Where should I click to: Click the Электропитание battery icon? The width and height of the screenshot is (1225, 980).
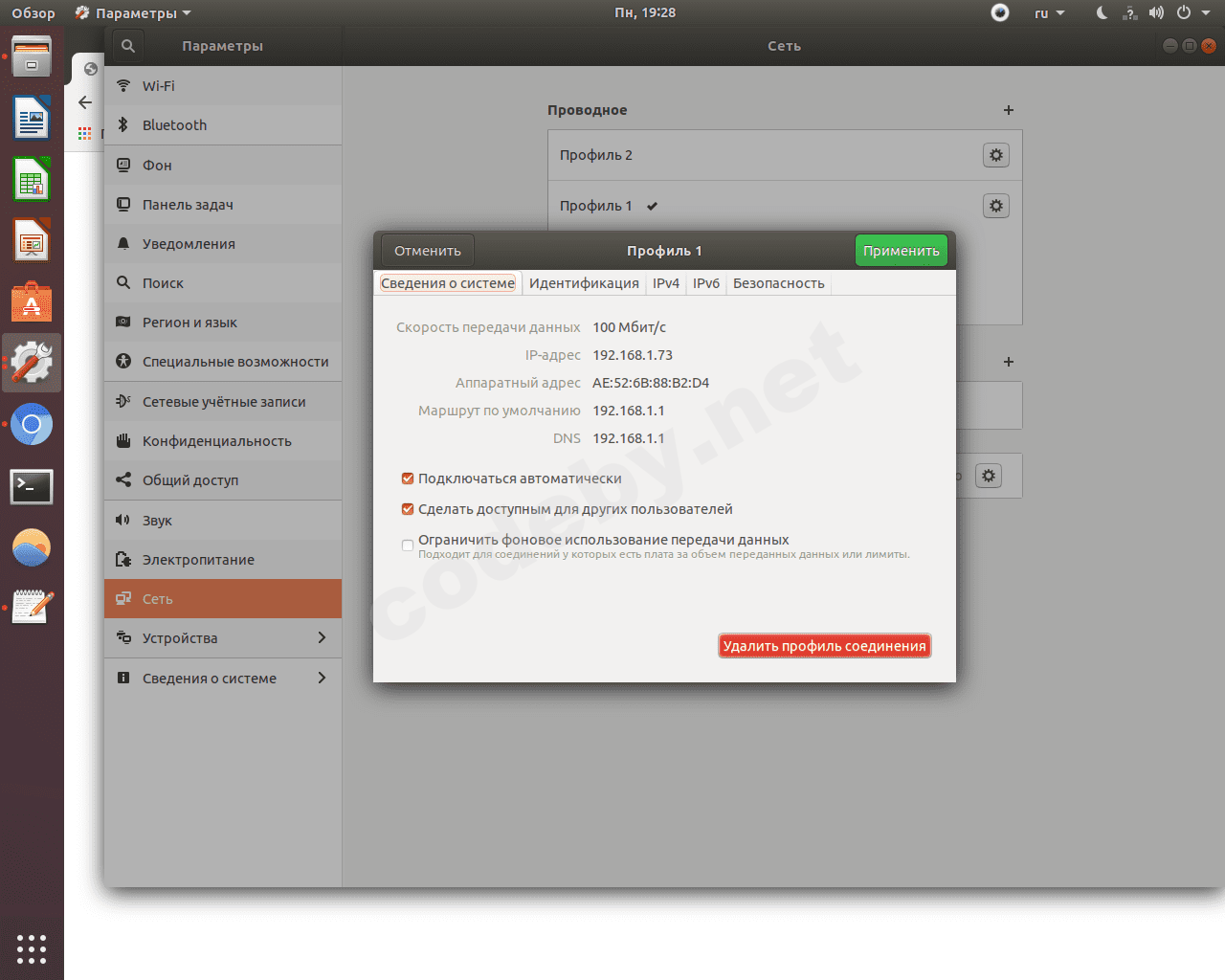(x=123, y=560)
